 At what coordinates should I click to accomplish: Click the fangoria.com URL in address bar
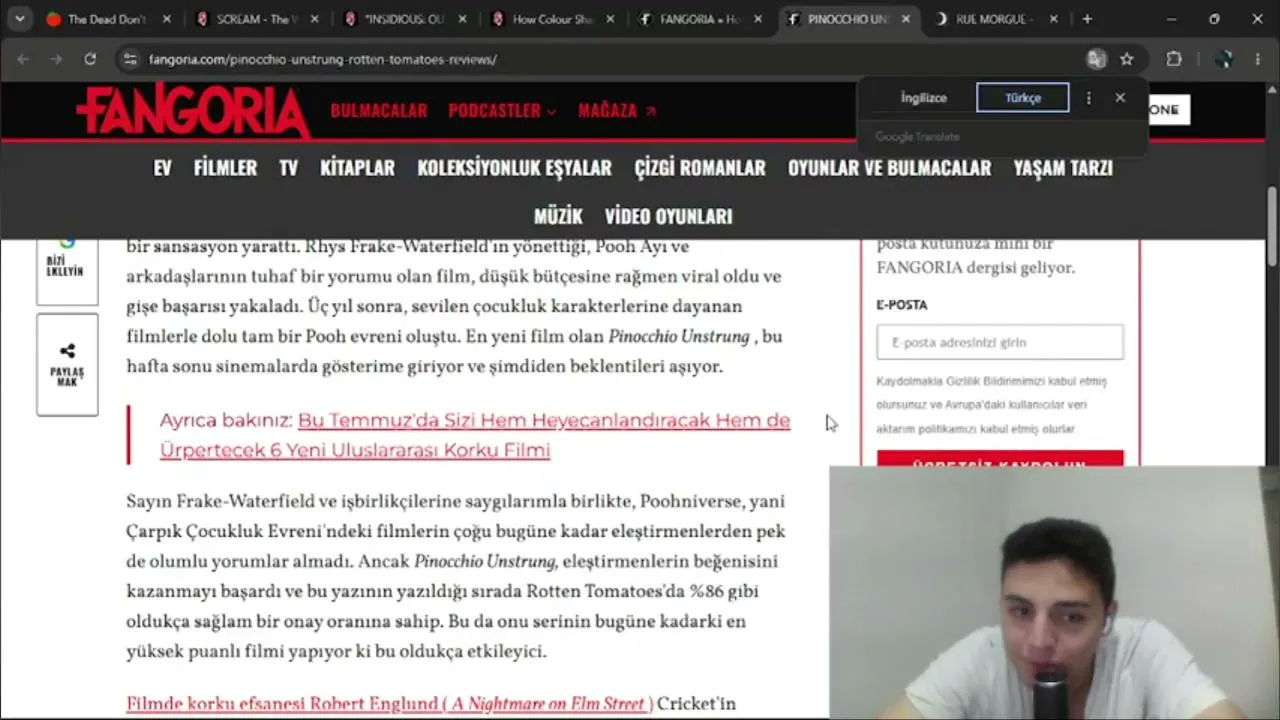point(323,59)
